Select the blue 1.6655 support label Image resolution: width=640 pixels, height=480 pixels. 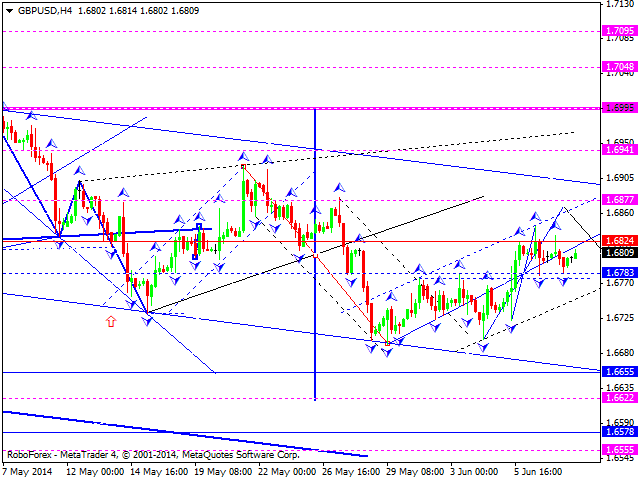(620, 371)
